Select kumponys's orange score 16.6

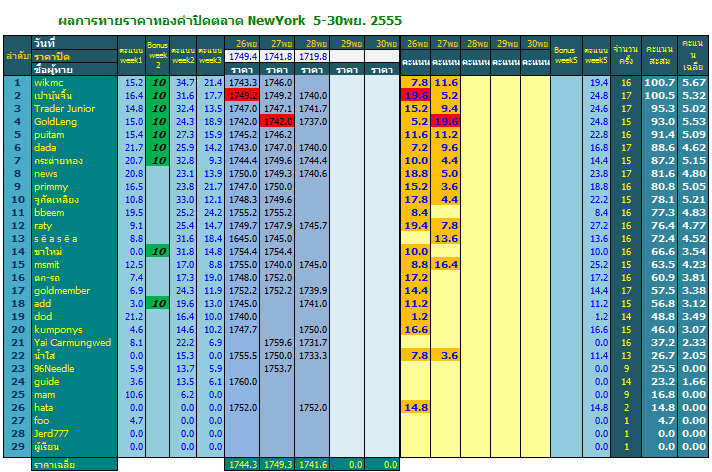(x=415, y=330)
